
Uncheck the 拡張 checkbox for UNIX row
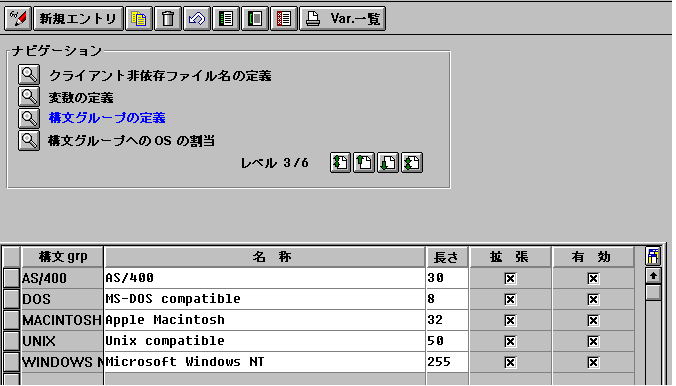coord(510,342)
